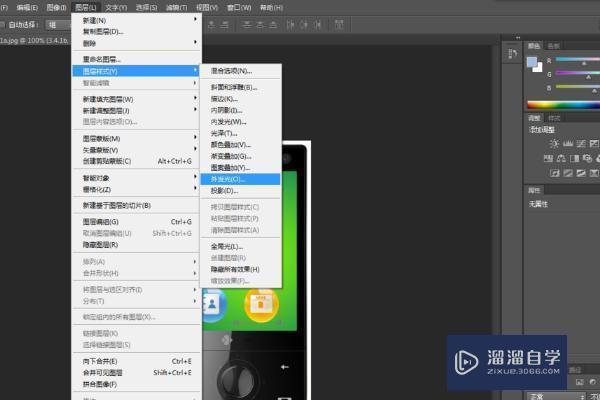Viewport: 600px width, 400px height.
Task: Expand the 矢量蒙版(V) submenu arrow
Action: pyautogui.click(x=195, y=149)
